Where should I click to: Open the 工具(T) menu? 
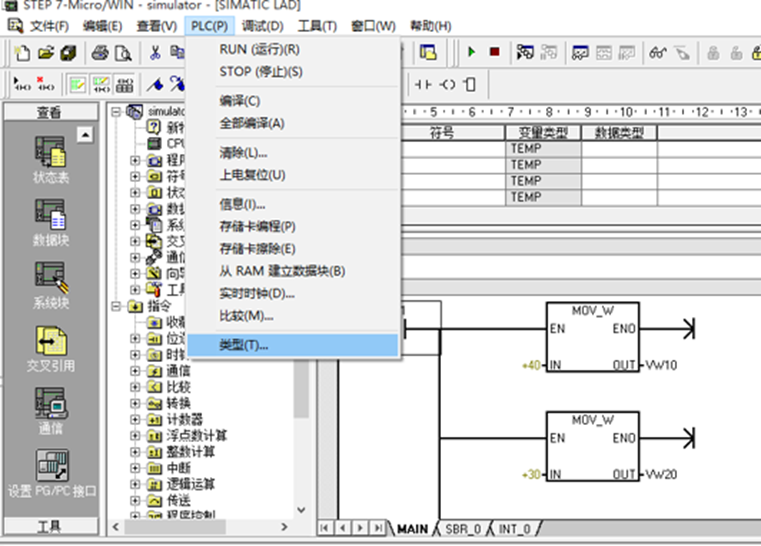tap(317, 26)
